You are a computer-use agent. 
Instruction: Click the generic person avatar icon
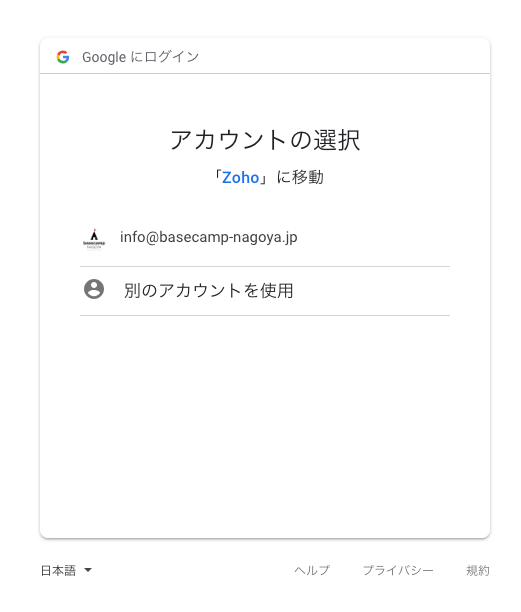[x=94, y=289]
